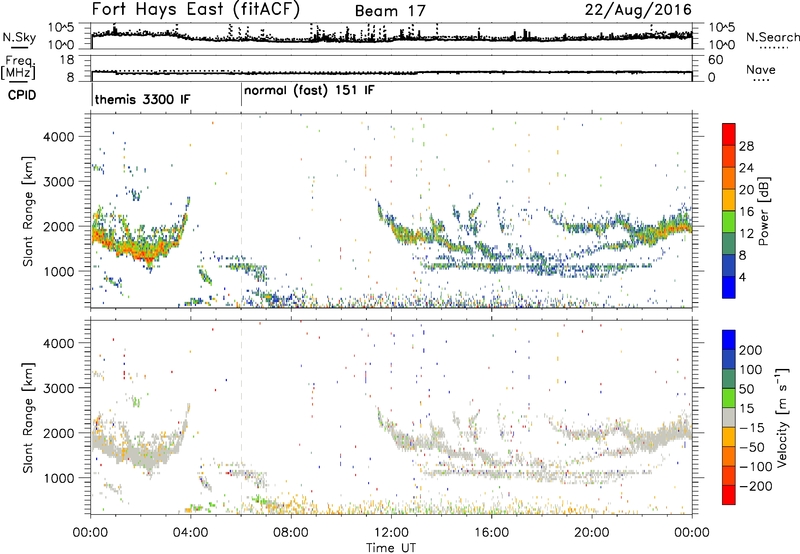Click the 'Fort Hays East (fitACF)' title

click(196, 9)
